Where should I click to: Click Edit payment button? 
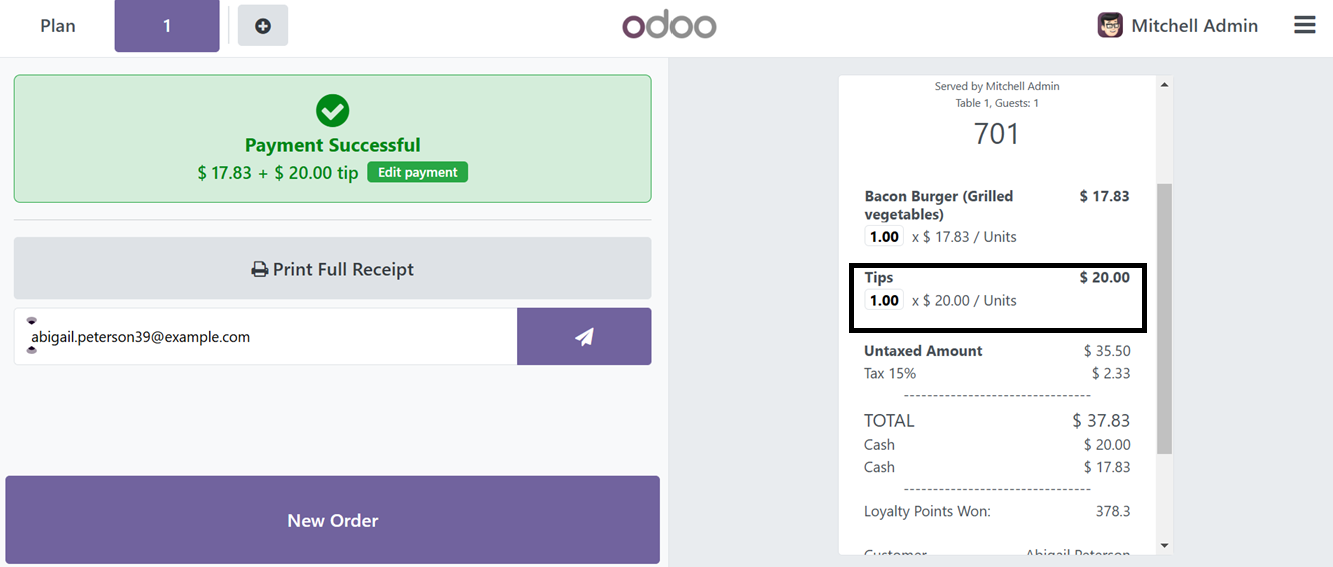point(417,172)
